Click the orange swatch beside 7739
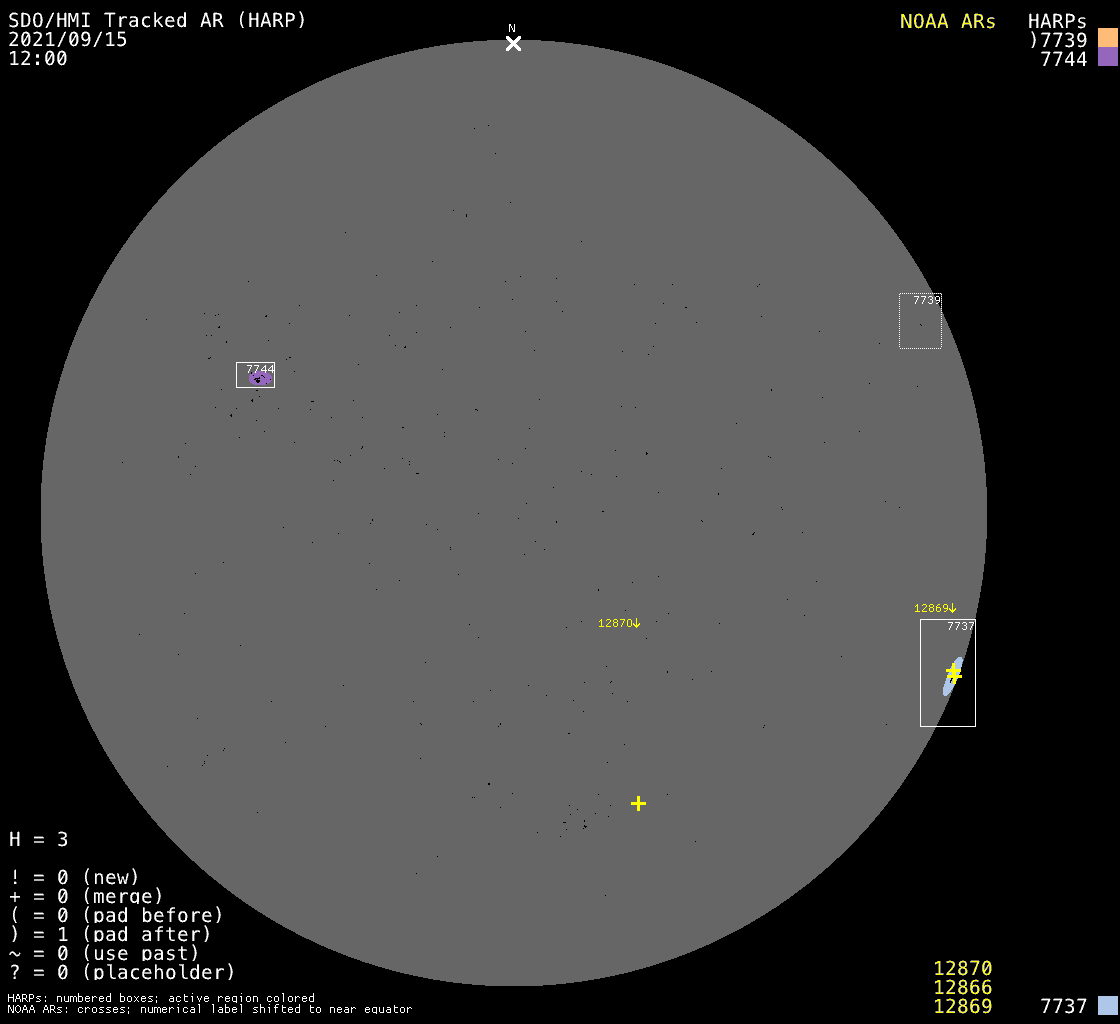This screenshot has width=1120, height=1024. 1107,38
